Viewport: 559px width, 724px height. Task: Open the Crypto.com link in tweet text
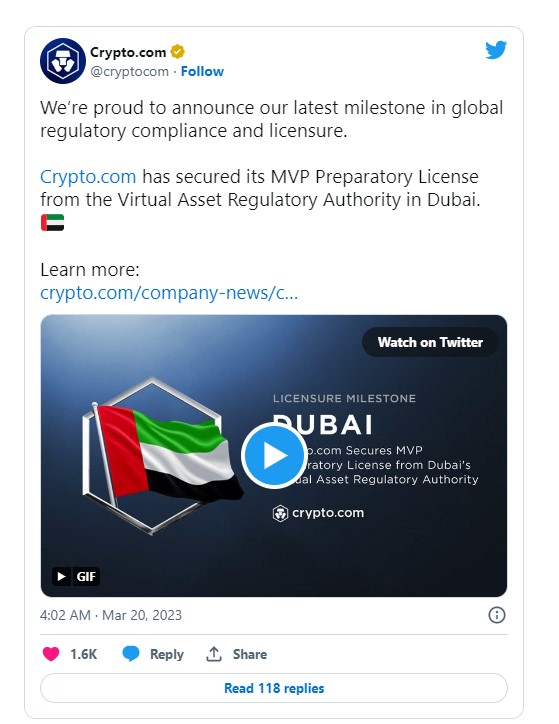(88, 177)
